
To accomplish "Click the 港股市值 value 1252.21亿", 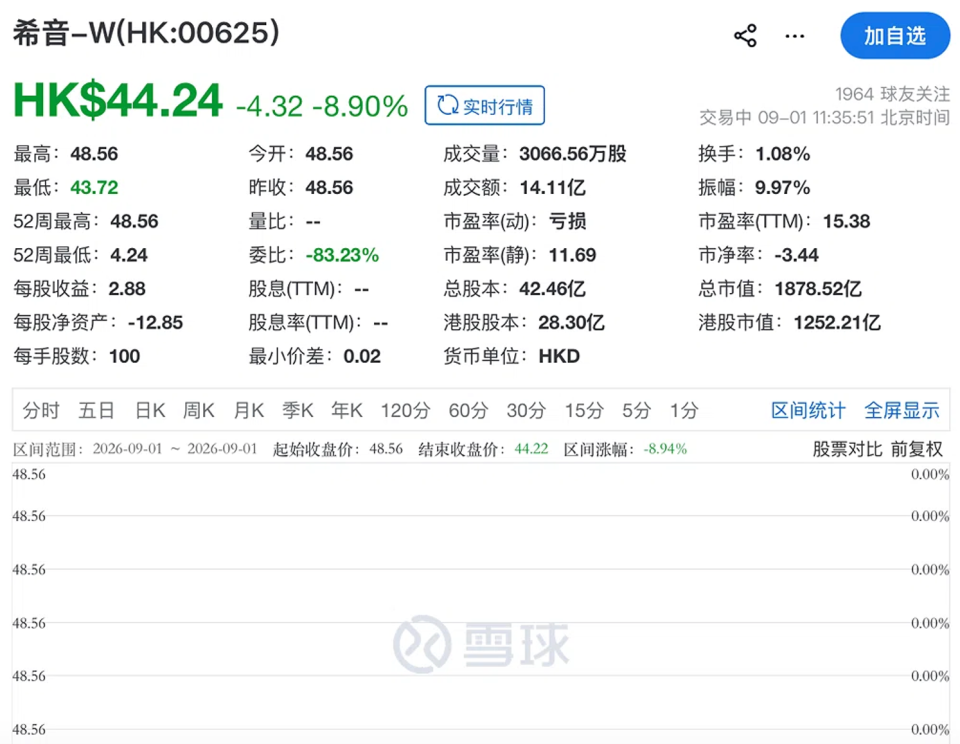I will [x=837, y=322].
